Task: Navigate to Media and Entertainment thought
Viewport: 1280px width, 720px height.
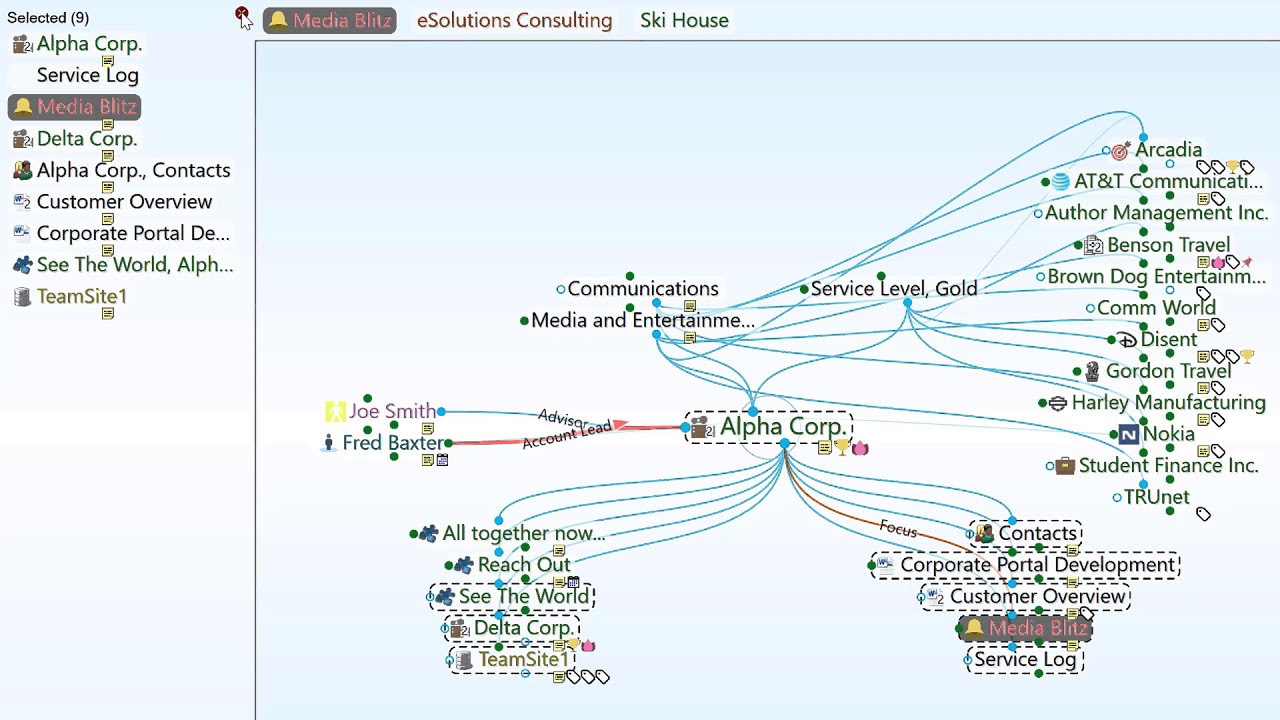Action: pos(643,321)
